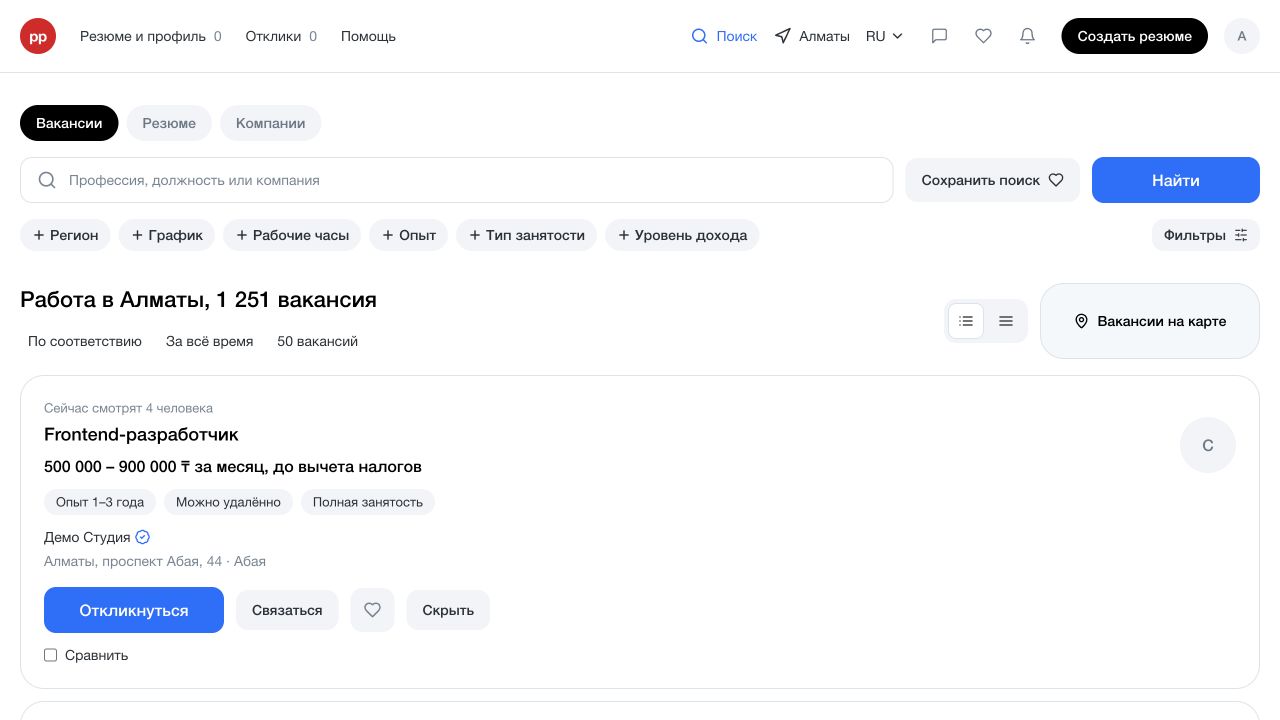Screen dimensions: 1280x720
Task: Open Вакансии на карте map
Action: click(x=1150, y=321)
